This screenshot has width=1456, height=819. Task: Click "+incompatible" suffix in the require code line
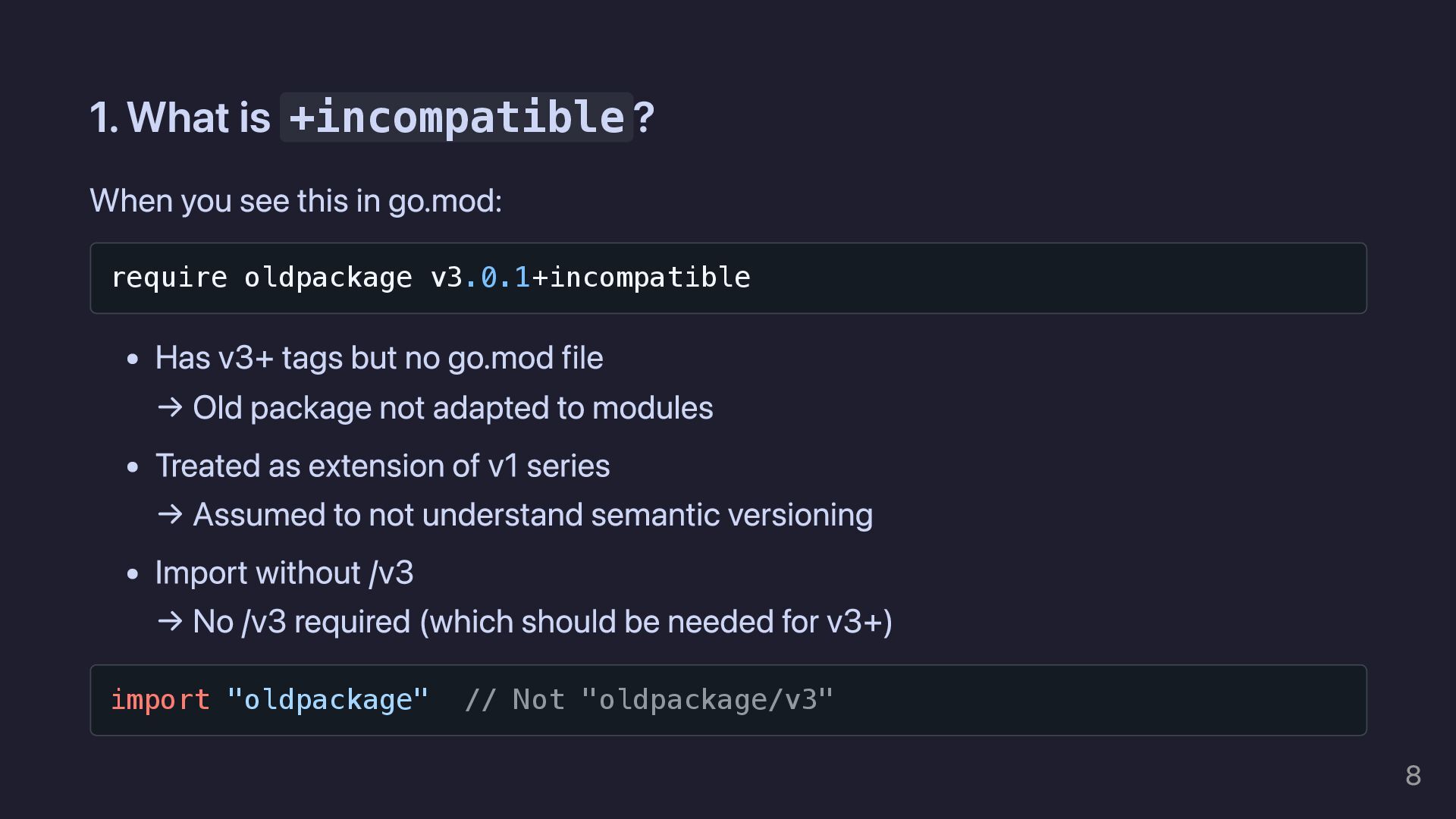(641, 278)
